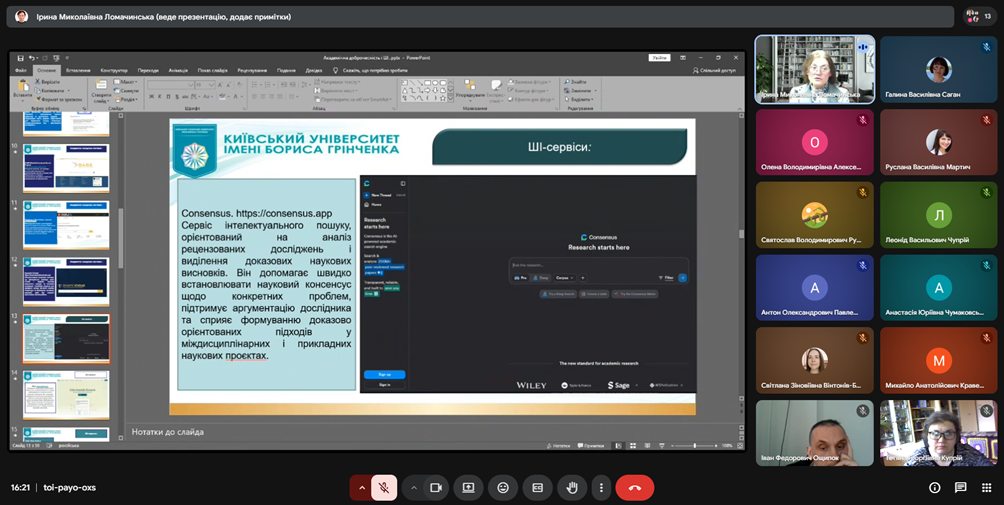Turn on captions icon
The height and width of the screenshot is (505, 1004).
point(537,487)
